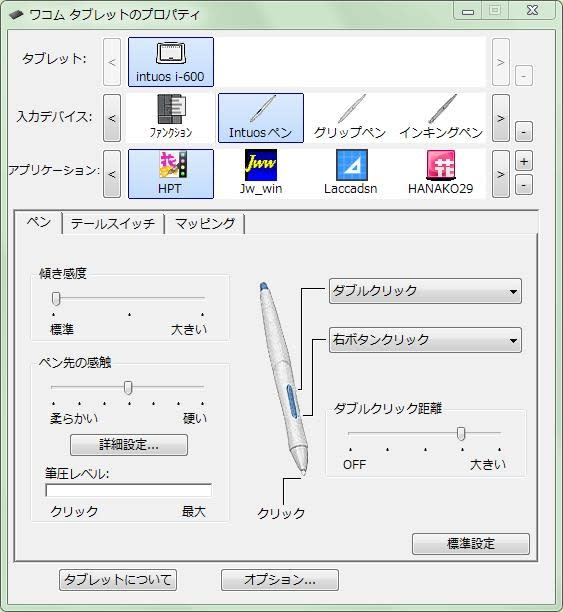Open the ダブルクリック button dropdown

tap(425, 291)
